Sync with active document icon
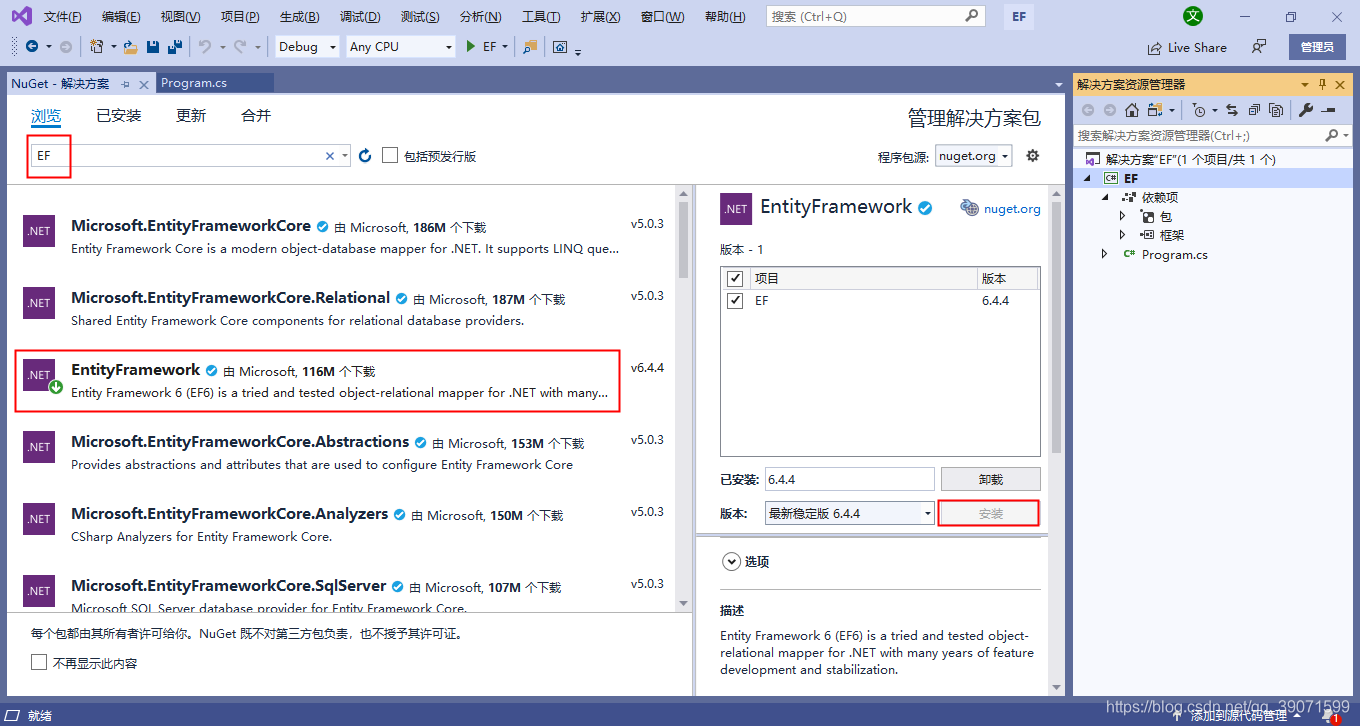 tap(1232, 110)
